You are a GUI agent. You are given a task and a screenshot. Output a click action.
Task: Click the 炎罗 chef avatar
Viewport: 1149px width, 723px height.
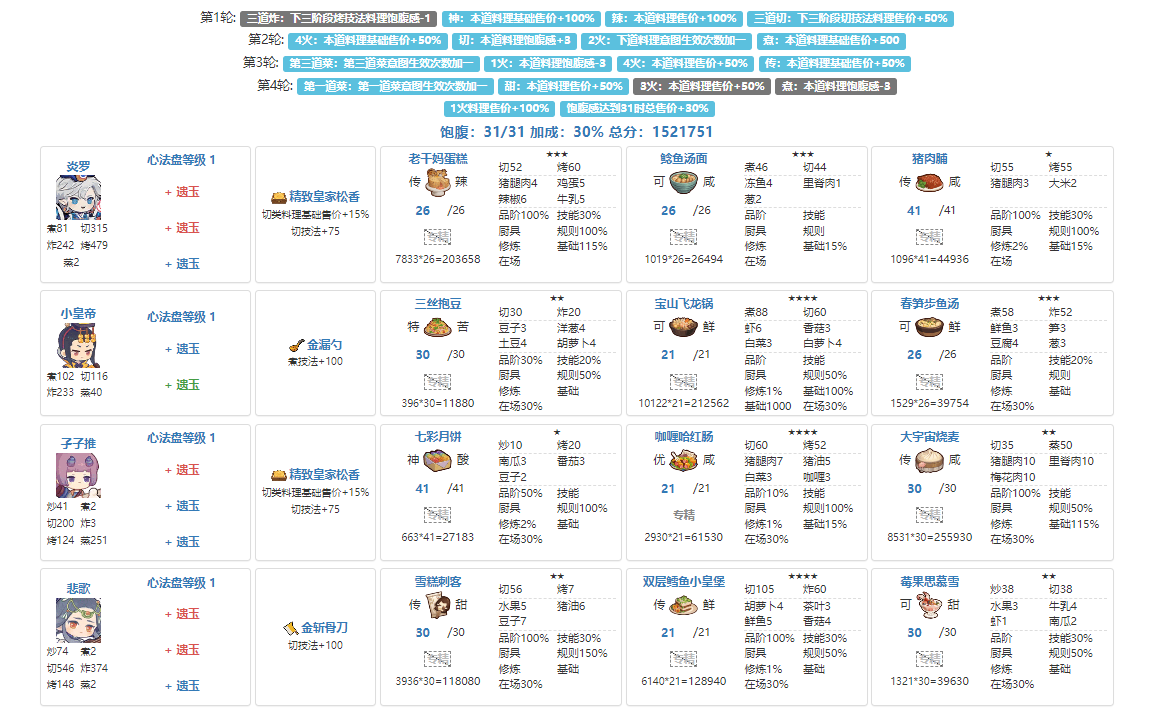coord(78,198)
